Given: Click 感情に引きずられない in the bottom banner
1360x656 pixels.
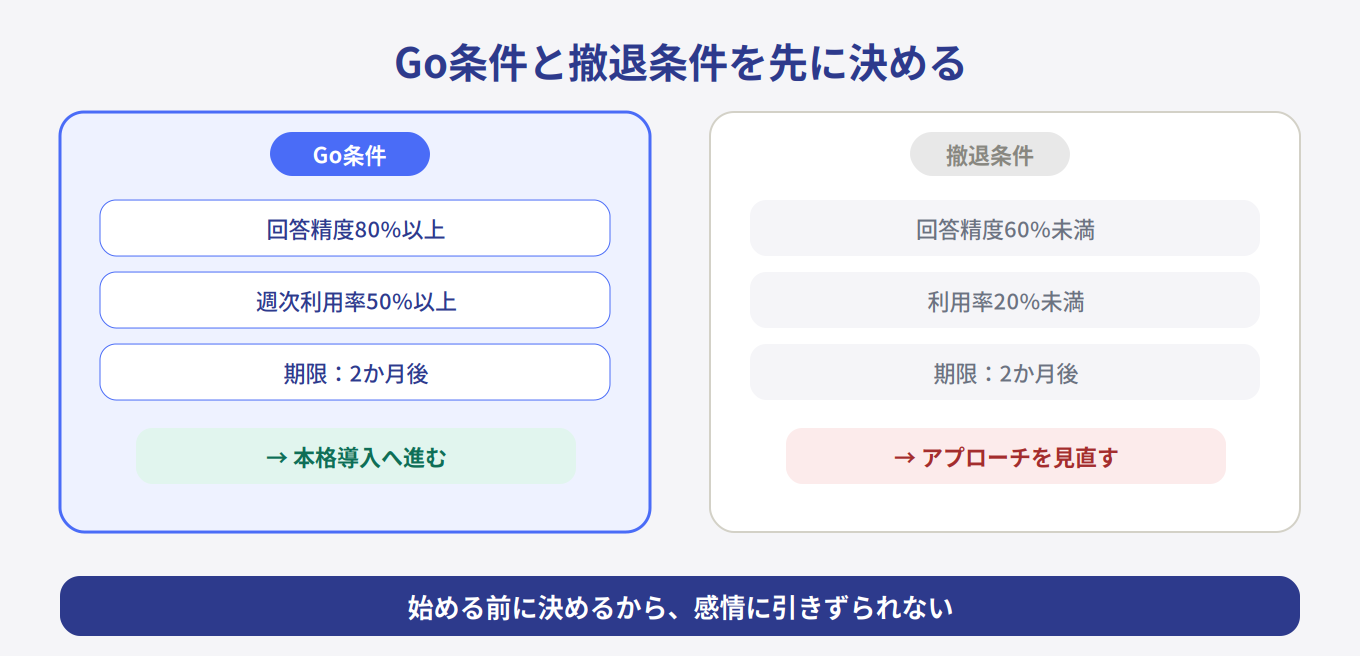Looking at the screenshot, I should click(x=822, y=607).
